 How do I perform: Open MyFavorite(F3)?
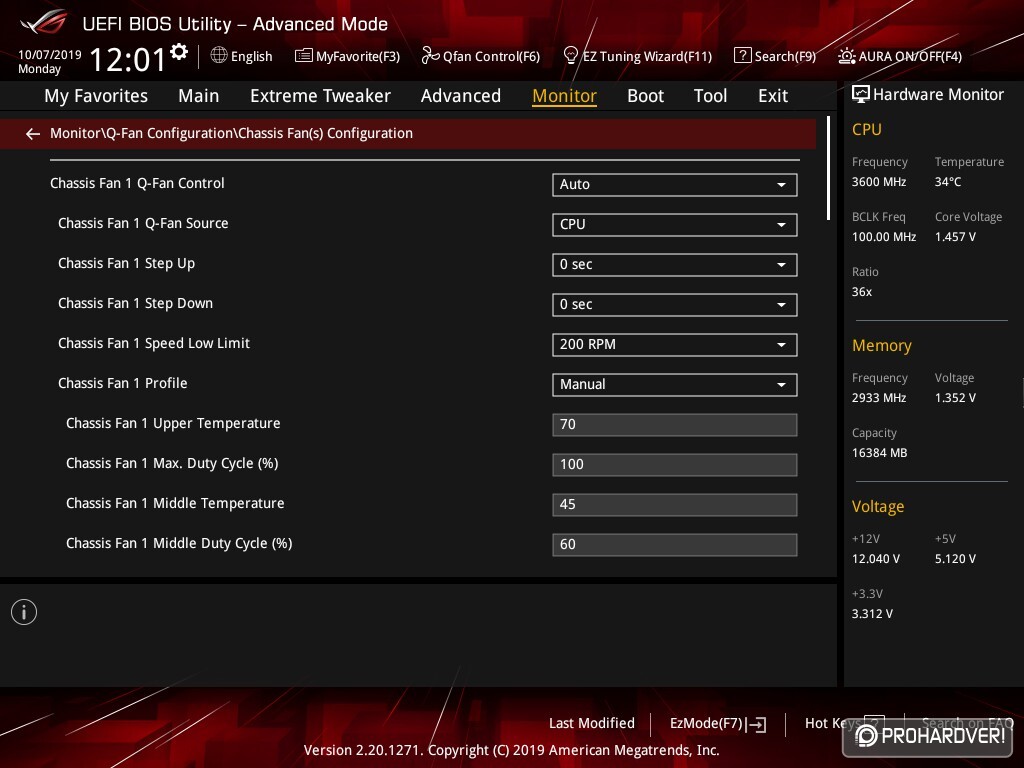(x=347, y=56)
